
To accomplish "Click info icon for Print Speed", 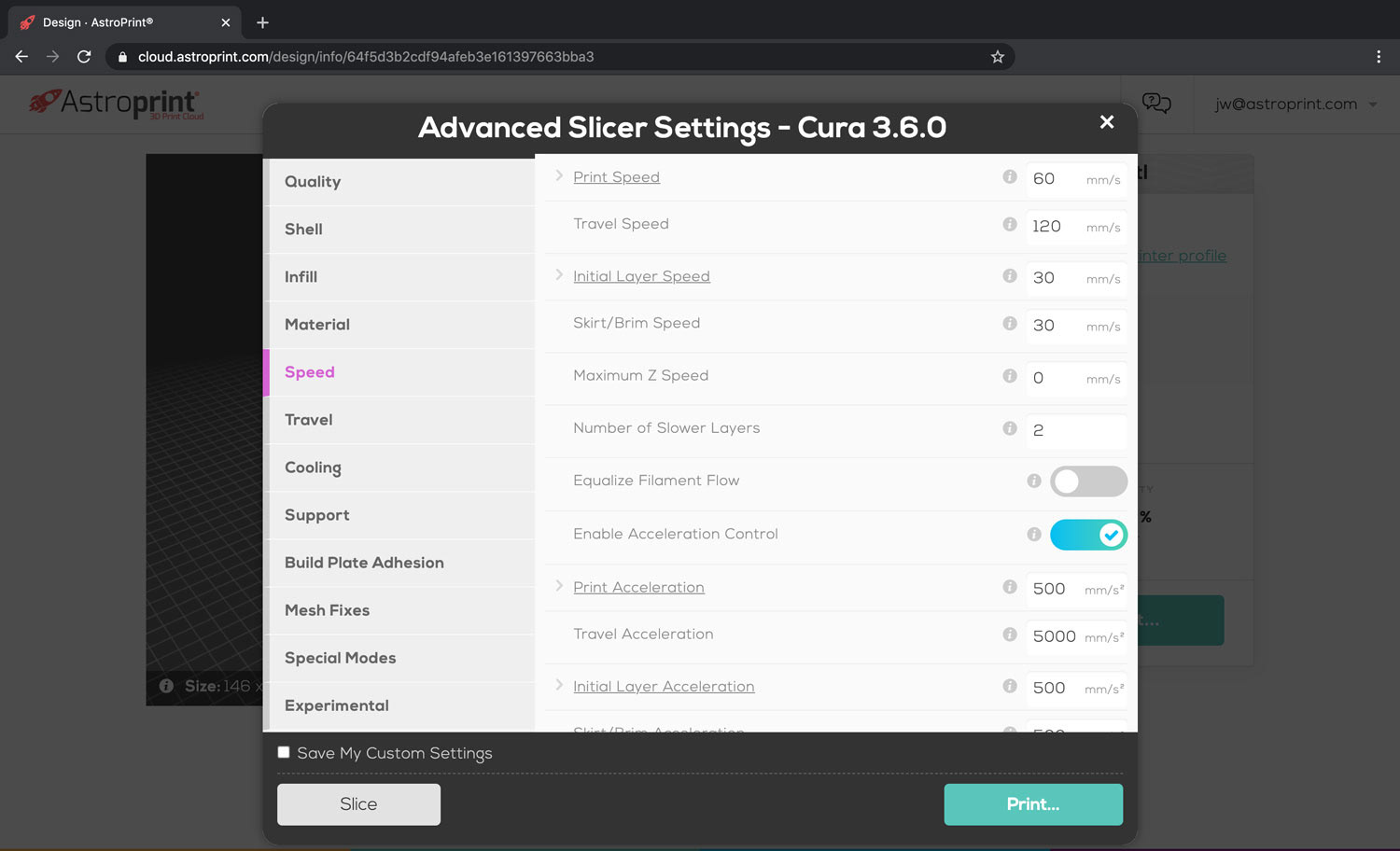I will [x=1010, y=176].
